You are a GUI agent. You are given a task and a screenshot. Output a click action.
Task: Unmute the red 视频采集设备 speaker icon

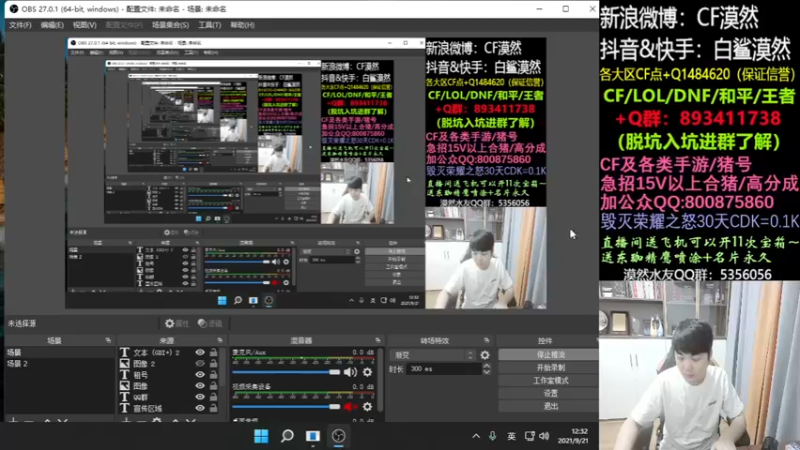pyautogui.click(x=350, y=407)
